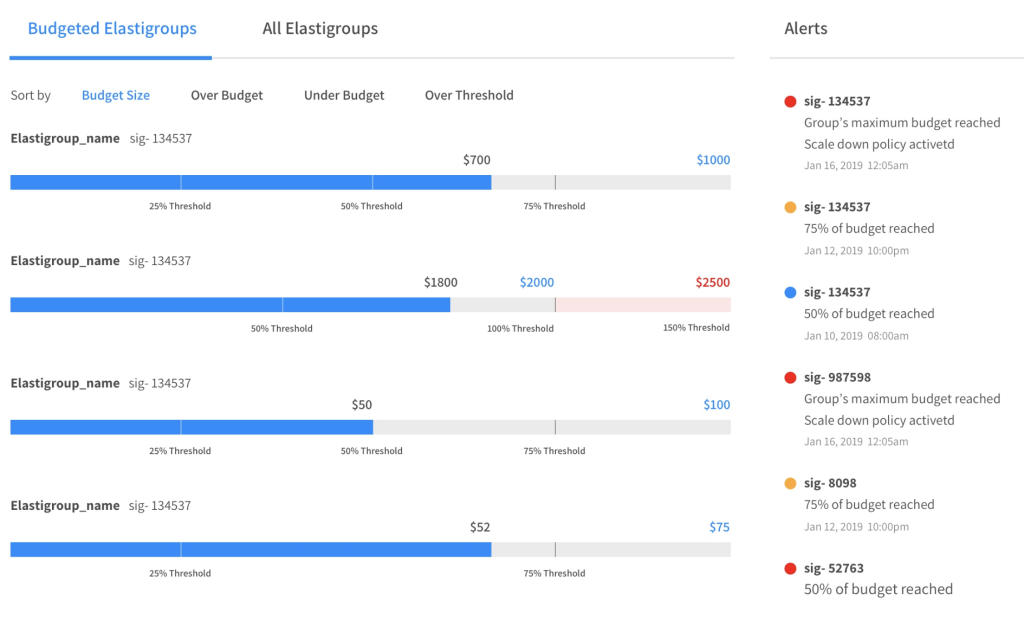Click the red dot beside sig- 52763

pyautogui.click(x=790, y=569)
